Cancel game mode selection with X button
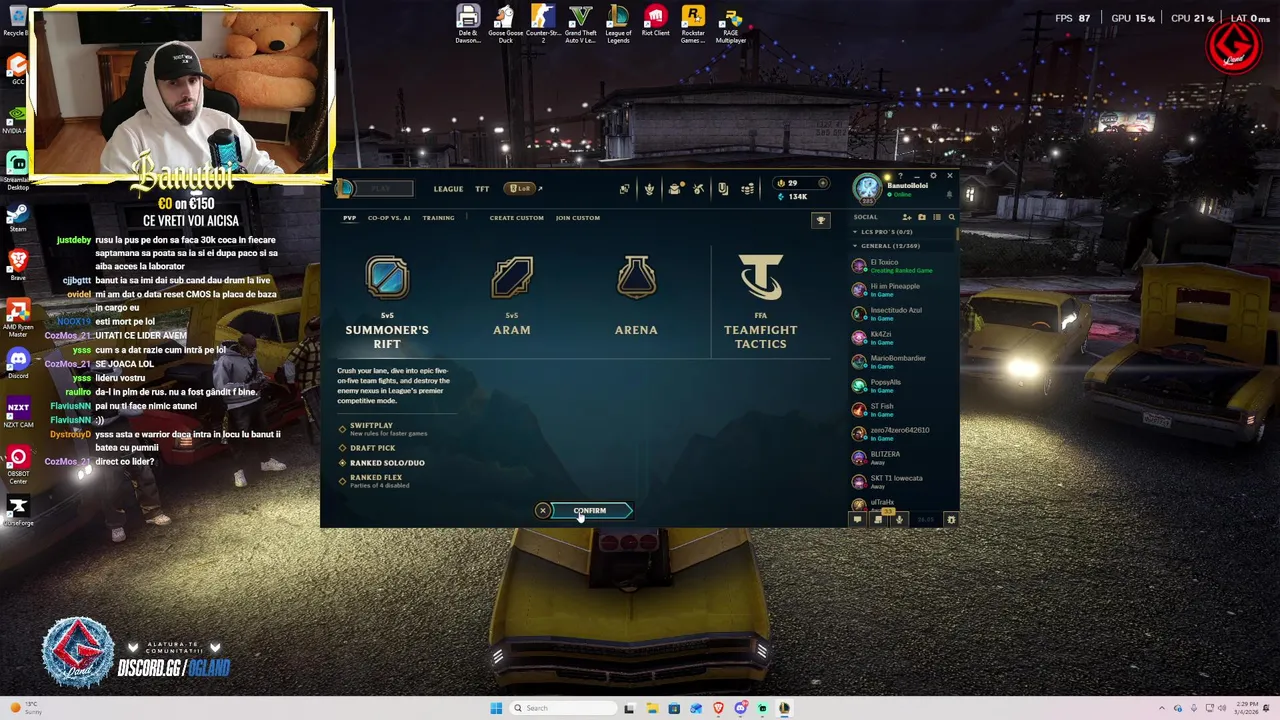Image resolution: width=1280 pixels, height=720 pixels. click(x=543, y=511)
